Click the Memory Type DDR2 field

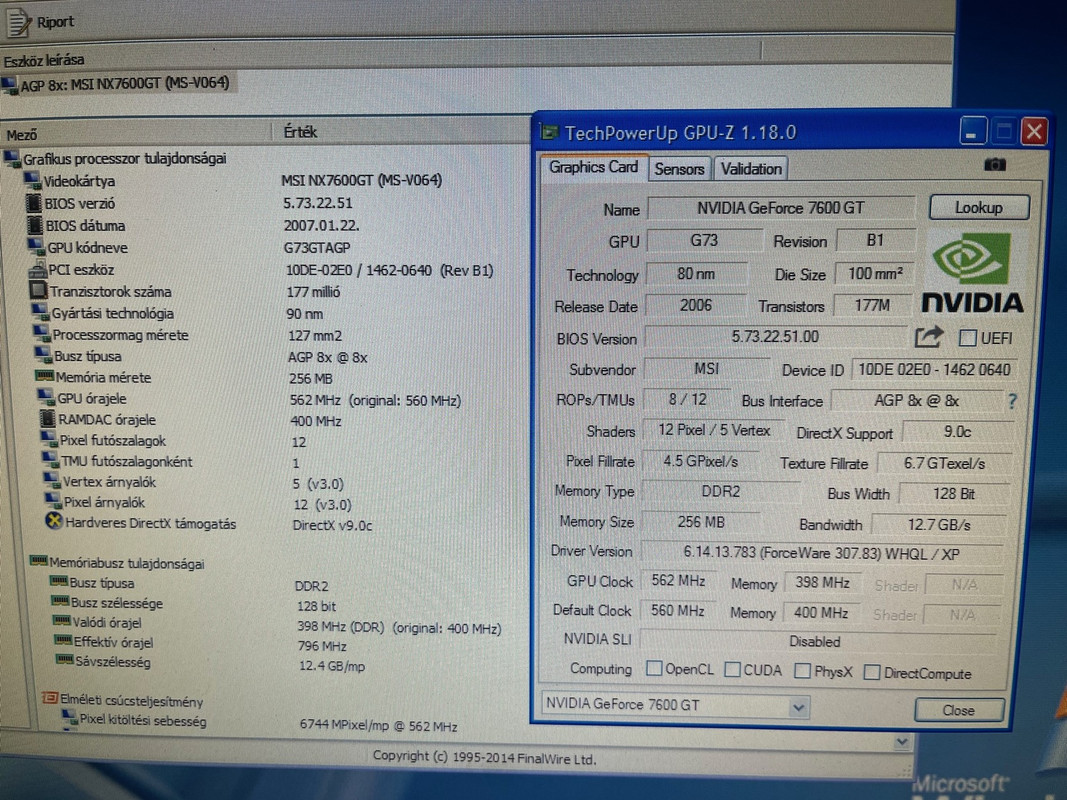tap(721, 491)
